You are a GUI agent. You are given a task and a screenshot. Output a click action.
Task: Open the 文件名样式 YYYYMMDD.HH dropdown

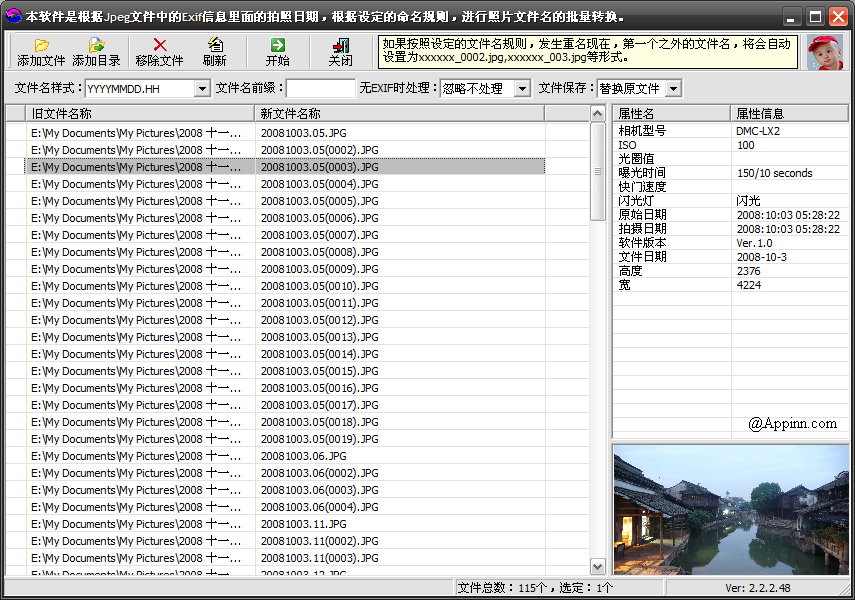pyautogui.click(x=202, y=89)
